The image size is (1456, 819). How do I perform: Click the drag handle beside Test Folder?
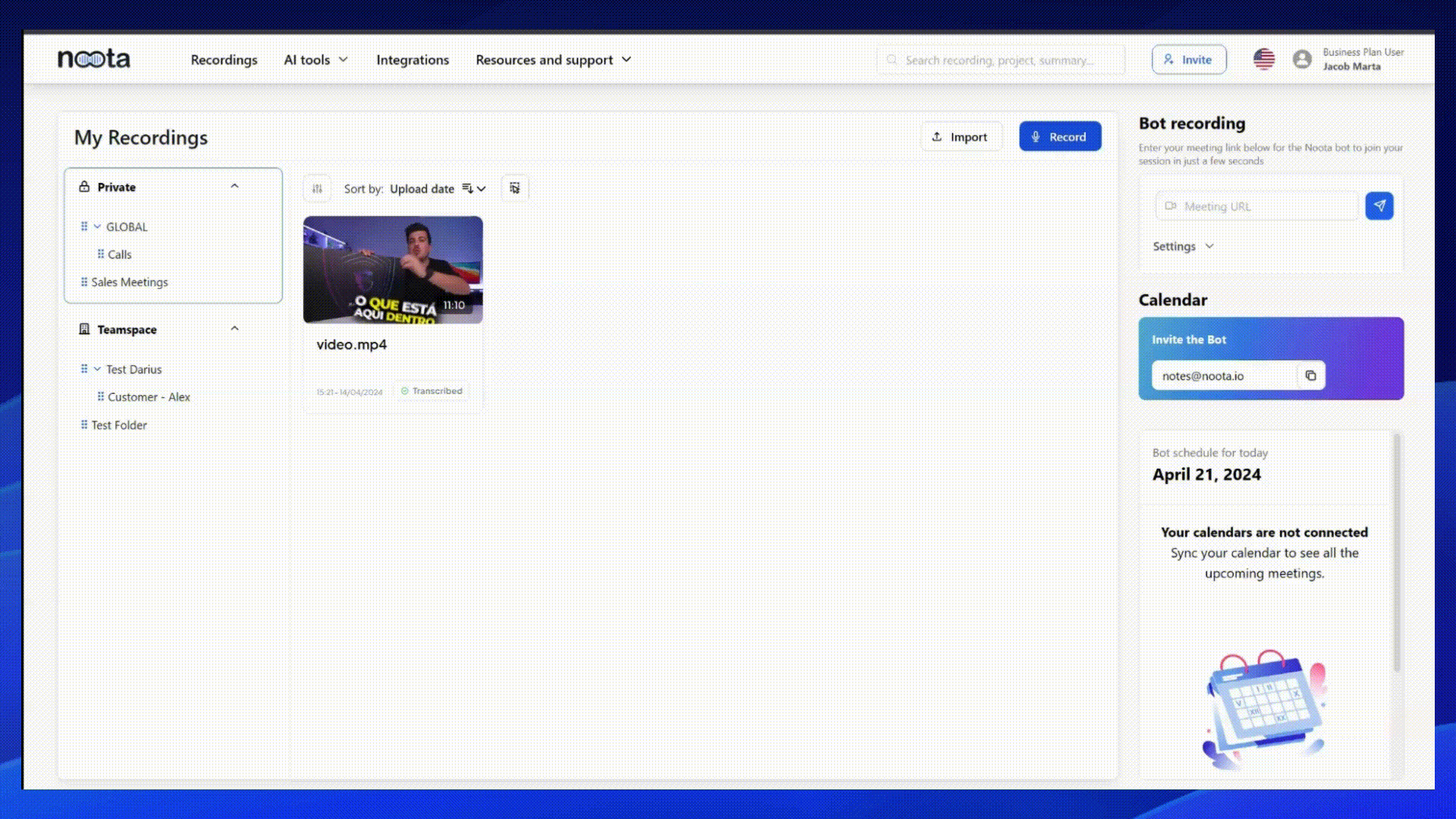pos(84,425)
